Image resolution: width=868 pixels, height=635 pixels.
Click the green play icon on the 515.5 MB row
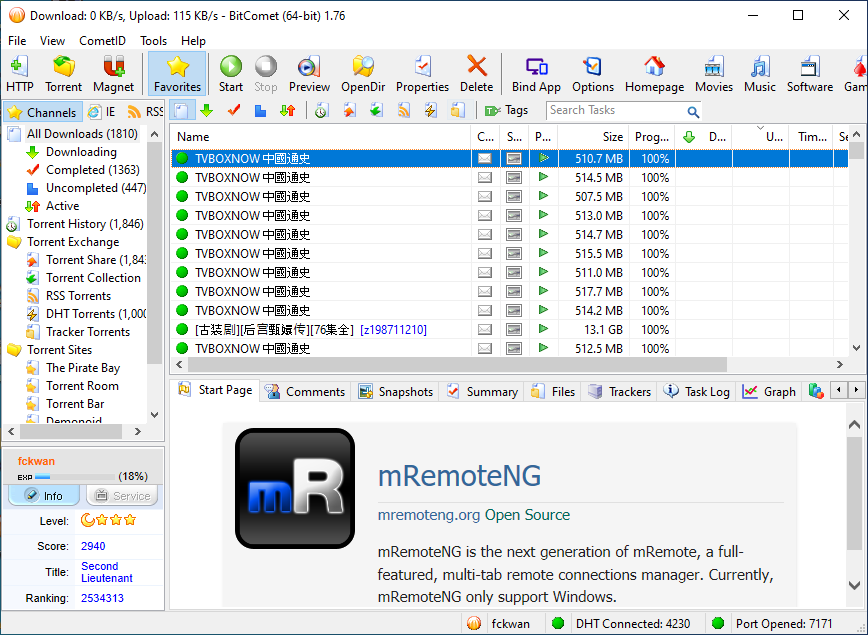(x=543, y=253)
